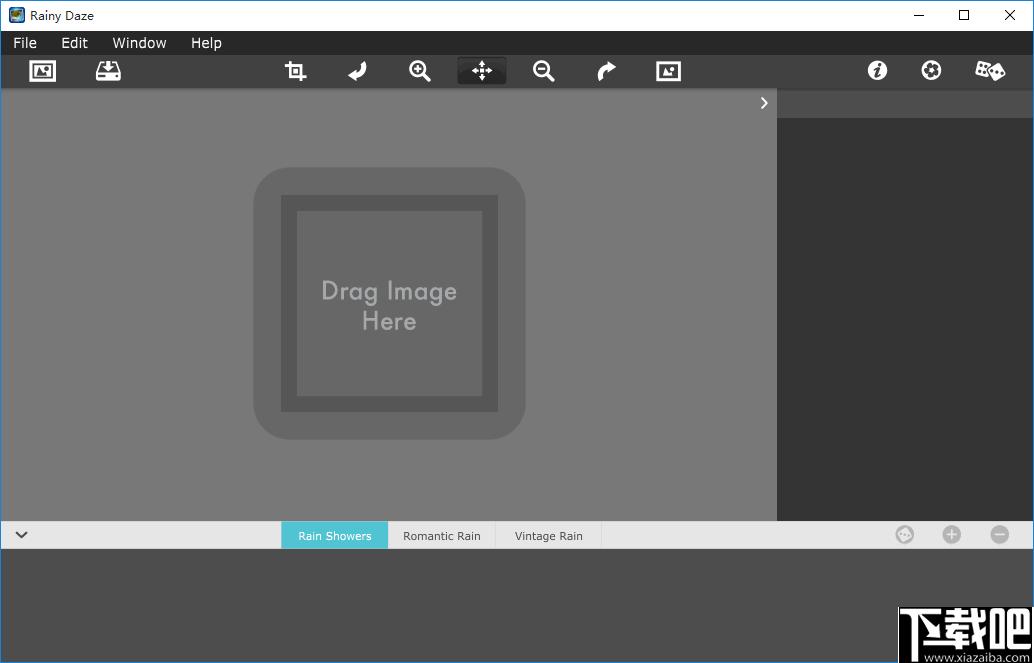Click the Rainy Daze app icon in title bar
Viewport: 1034px width, 663px height.
point(16,15)
